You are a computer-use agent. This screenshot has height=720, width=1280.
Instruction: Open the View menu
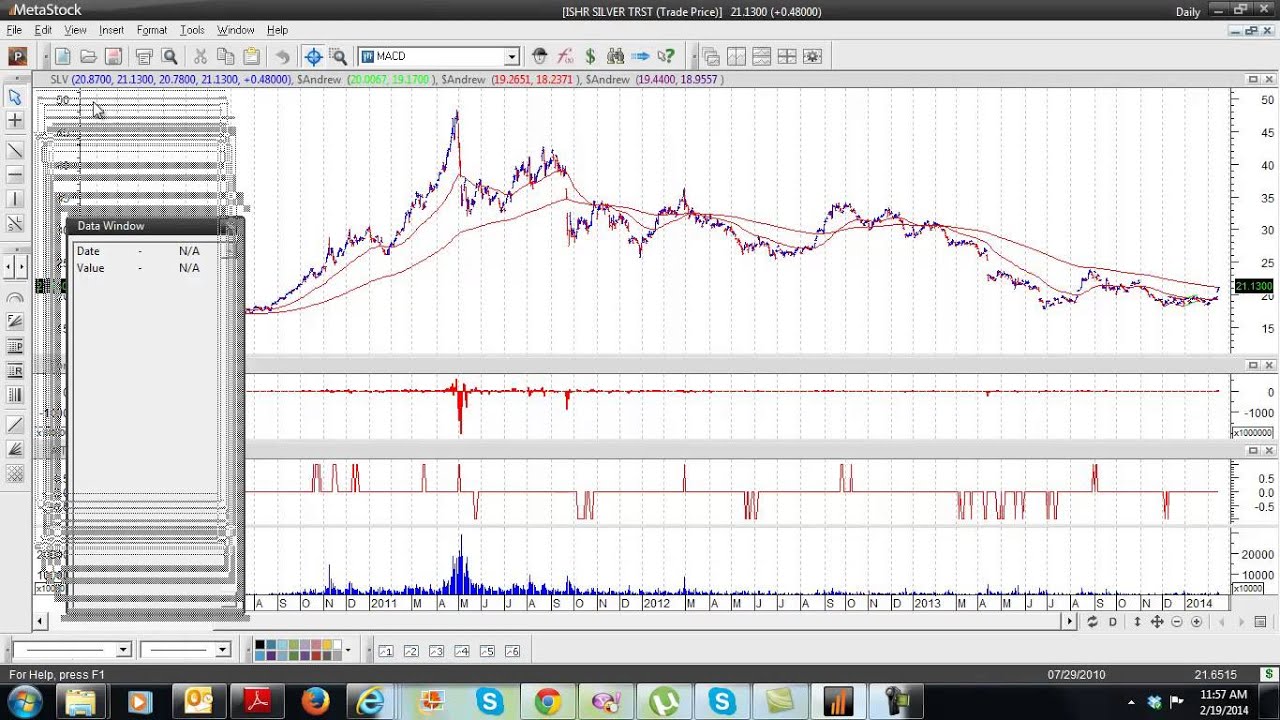[75, 30]
